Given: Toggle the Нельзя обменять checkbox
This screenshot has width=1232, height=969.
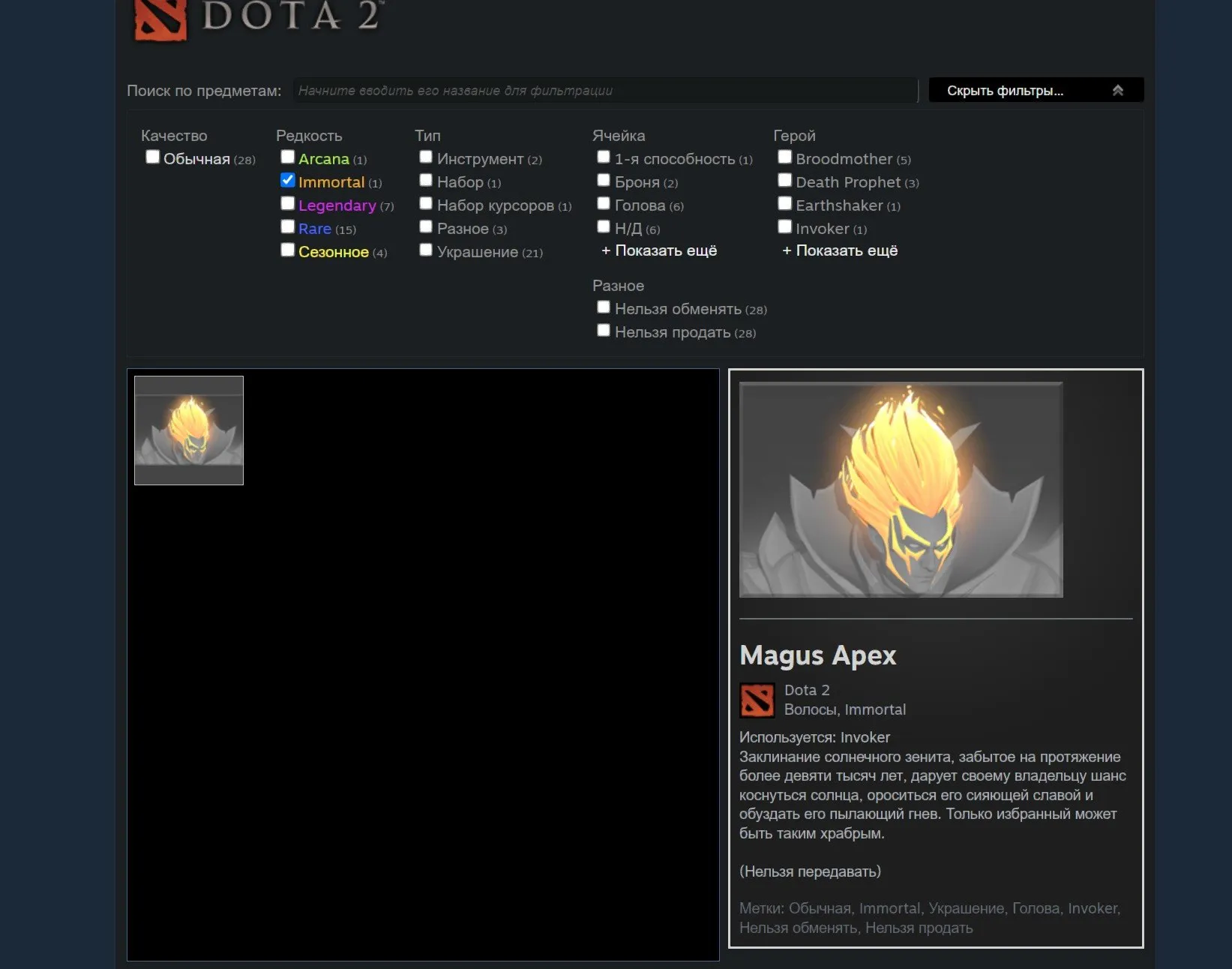Looking at the screenshot, I should [604, 307].
